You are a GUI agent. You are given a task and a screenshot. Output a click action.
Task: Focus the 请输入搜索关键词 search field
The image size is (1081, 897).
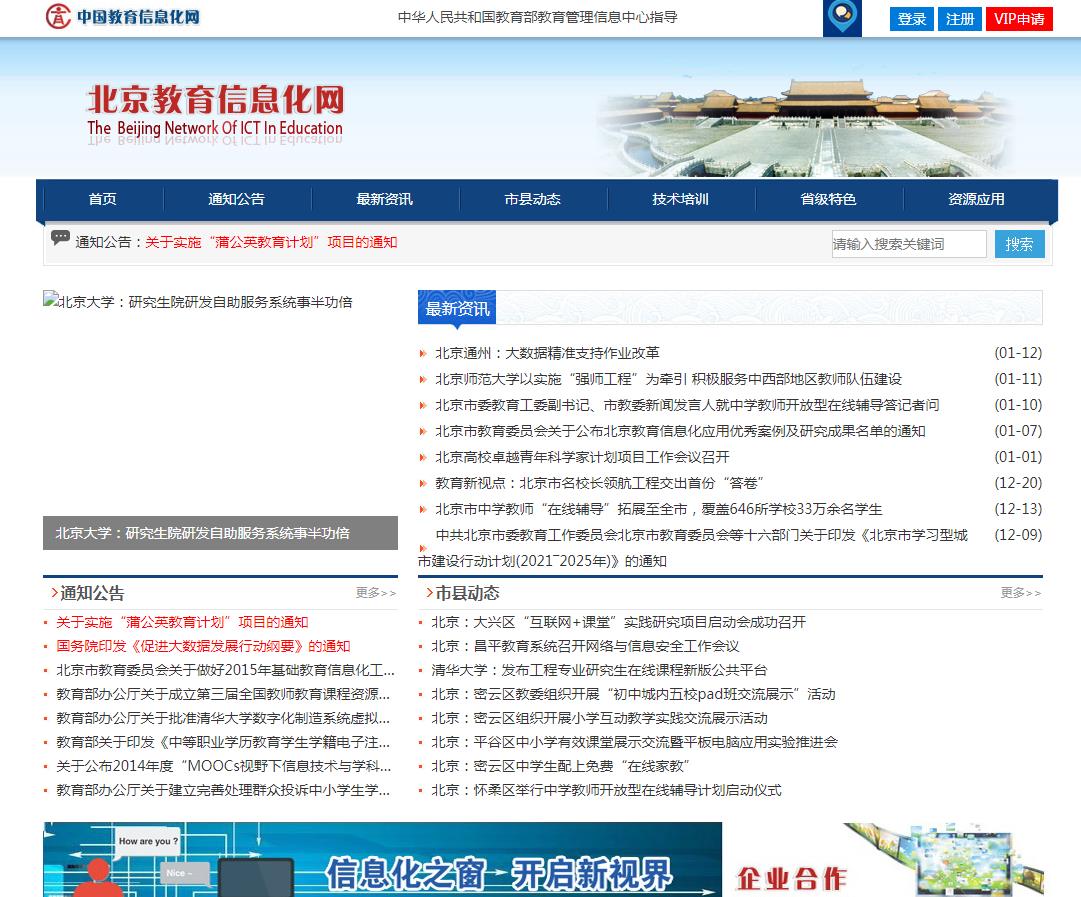pos(909,244)
